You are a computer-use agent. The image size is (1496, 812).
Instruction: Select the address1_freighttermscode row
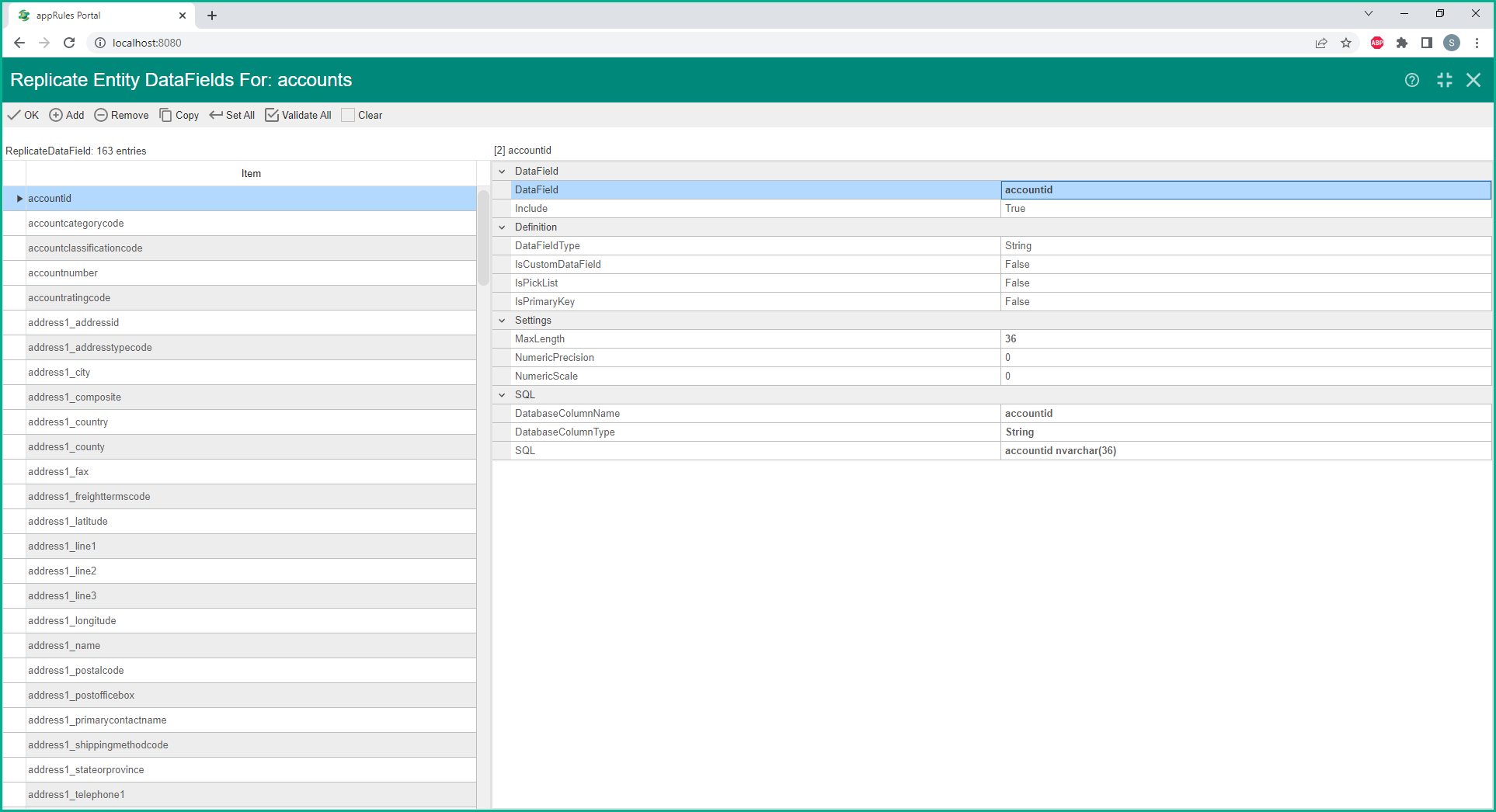point(240,497)
